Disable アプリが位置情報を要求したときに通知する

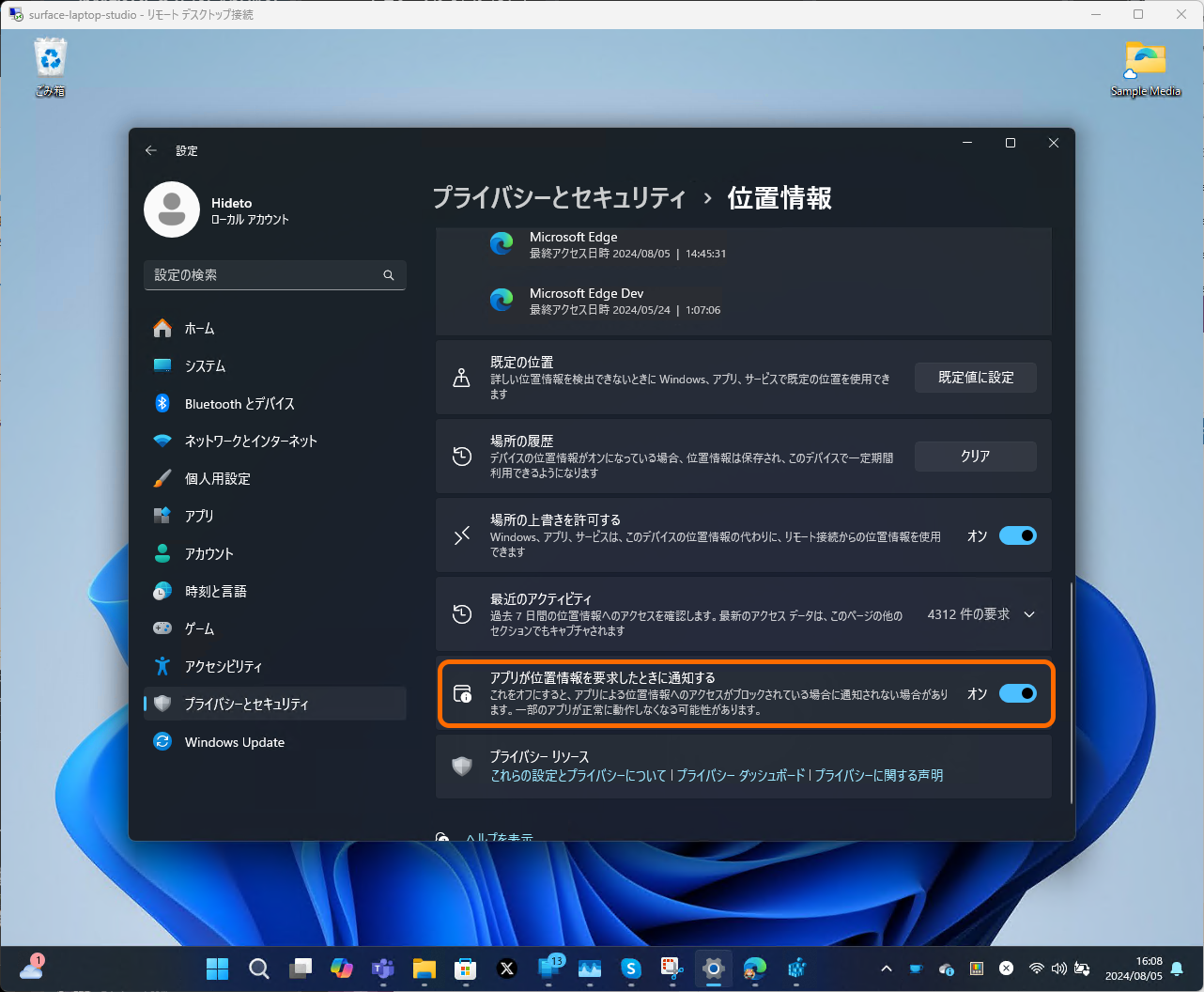[1017, 693]
